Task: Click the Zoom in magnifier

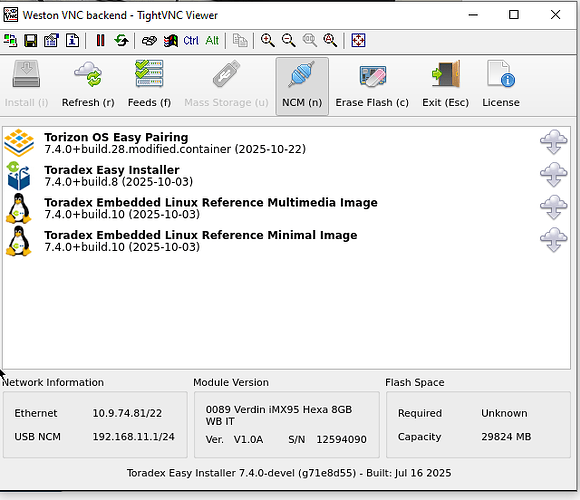Action: click(x=267, y=40)
